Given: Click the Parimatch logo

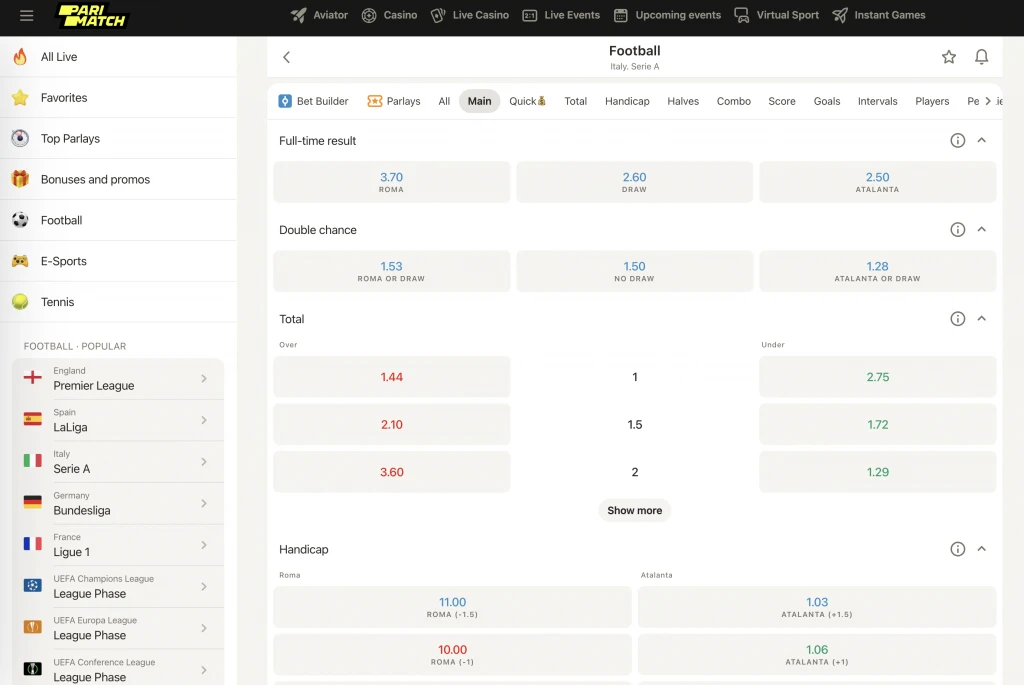Looking at the screenshot, I should pos(92,16).
